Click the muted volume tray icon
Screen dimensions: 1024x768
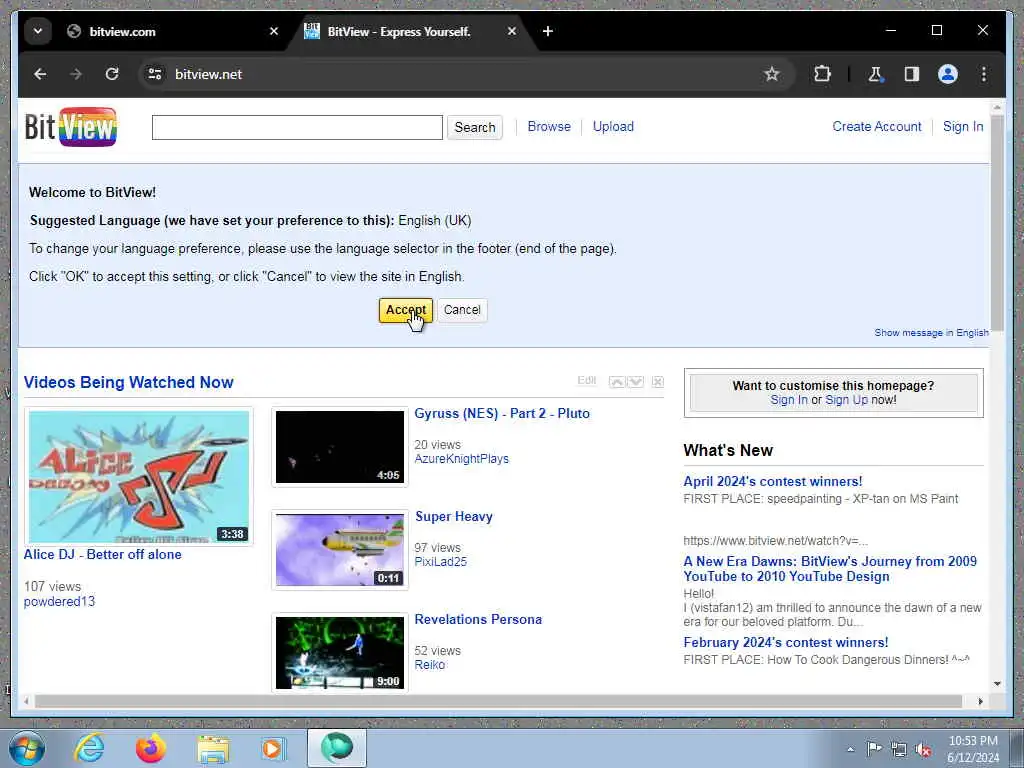click(923, 750)
